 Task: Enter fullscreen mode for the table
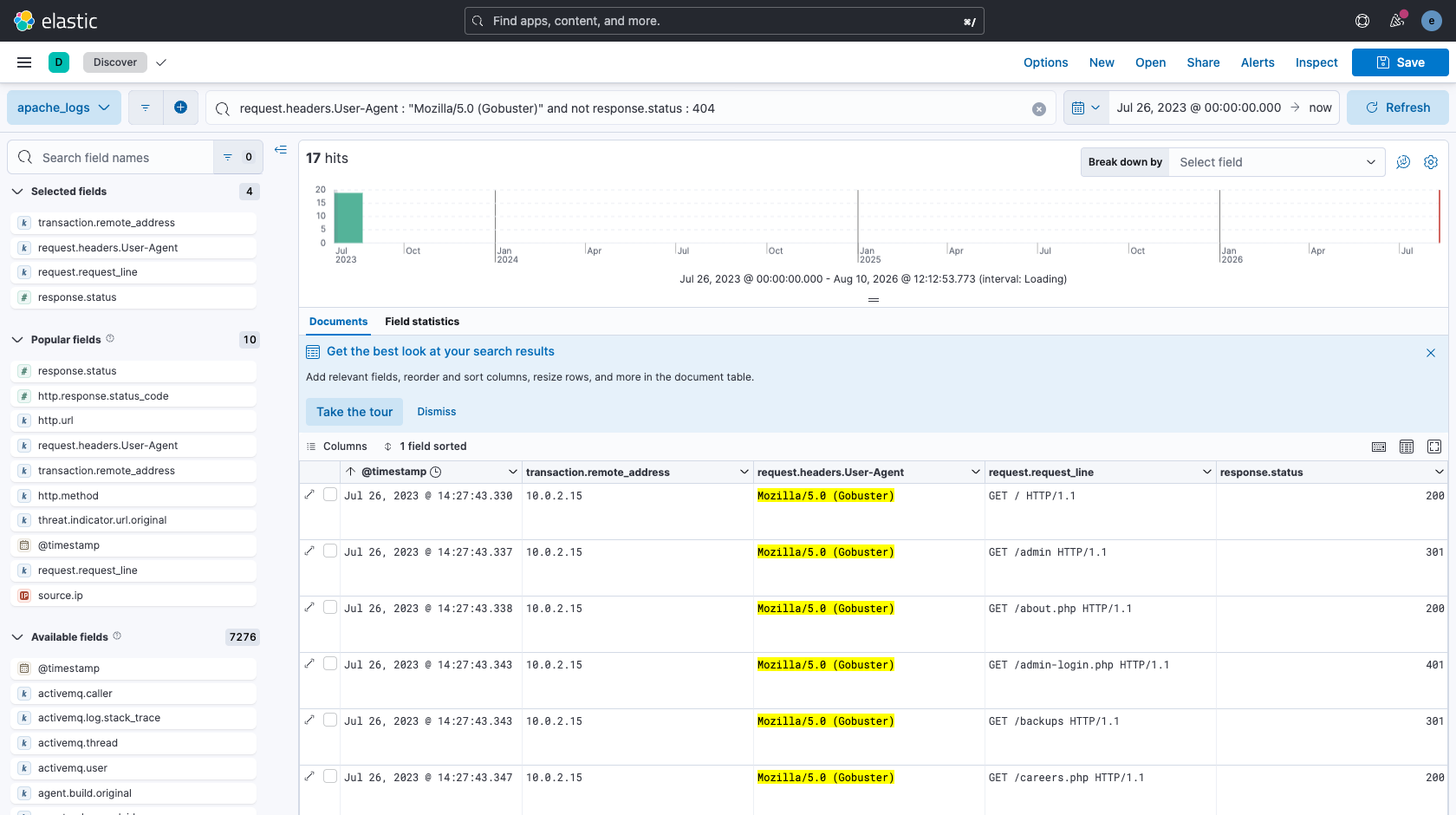[x=1434, y=447]
